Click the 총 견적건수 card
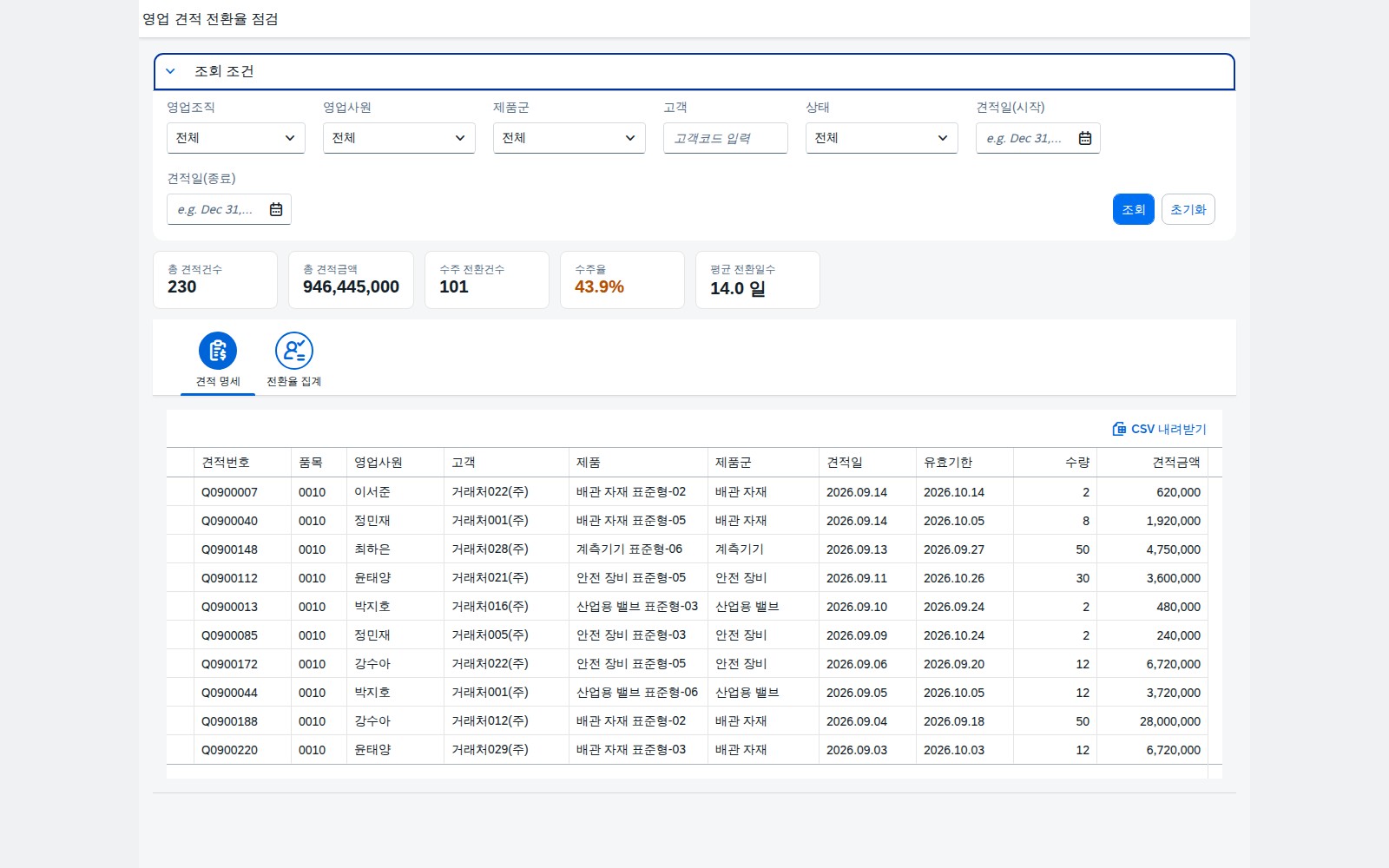1389x868 pixels. pyautogui.click(x=215, y=279)
